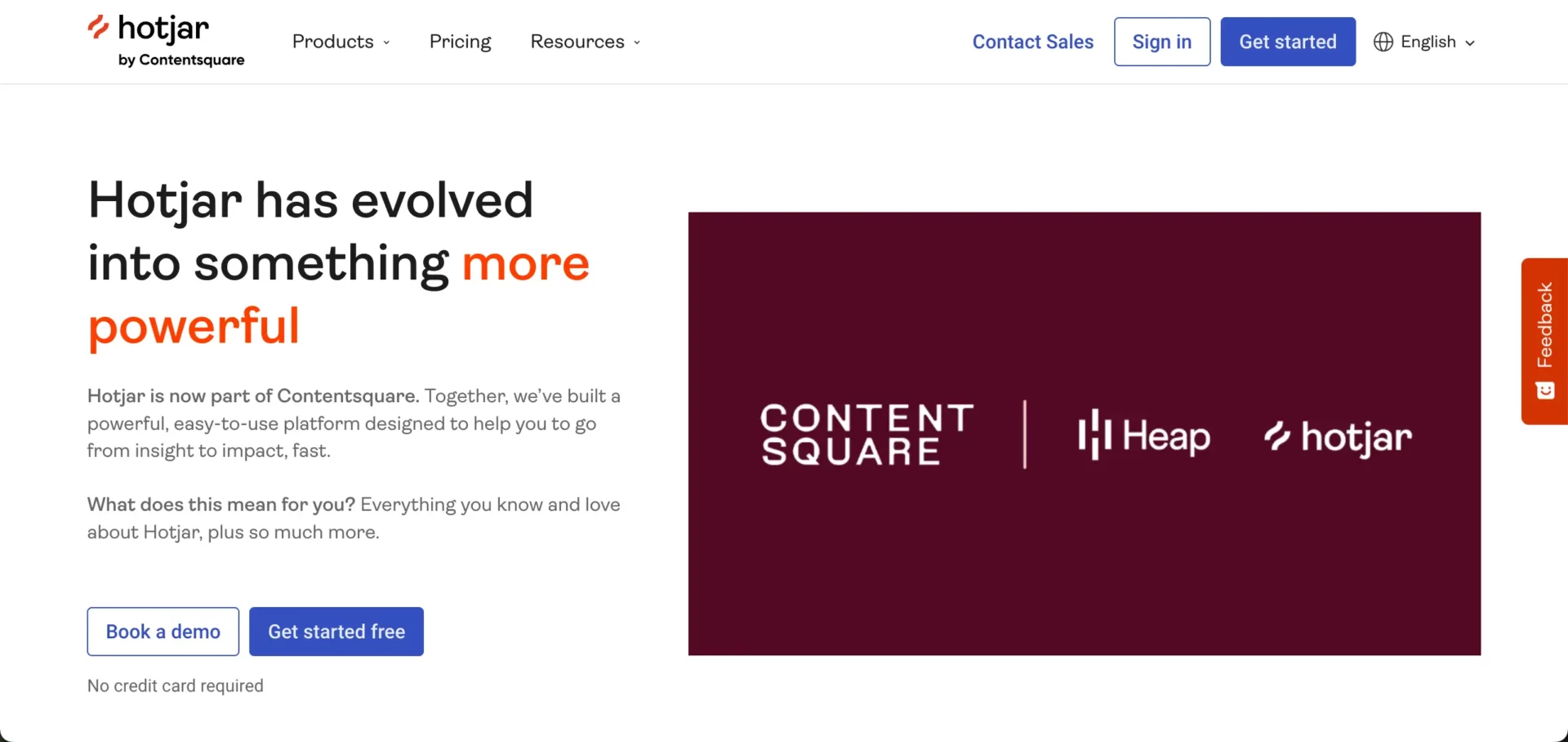Viewport: 1568px width, 742px height.
Task: Click the Hotjar flame logo icon
Action: 100,26
